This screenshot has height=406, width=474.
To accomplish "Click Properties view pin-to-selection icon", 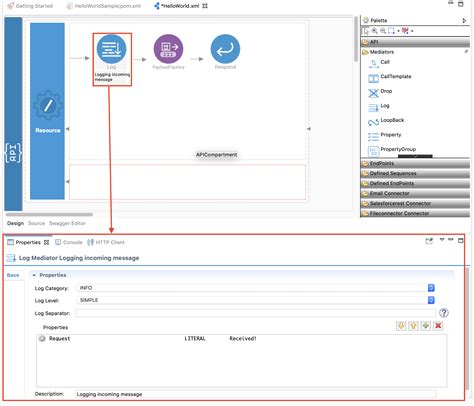I will 429,241.
